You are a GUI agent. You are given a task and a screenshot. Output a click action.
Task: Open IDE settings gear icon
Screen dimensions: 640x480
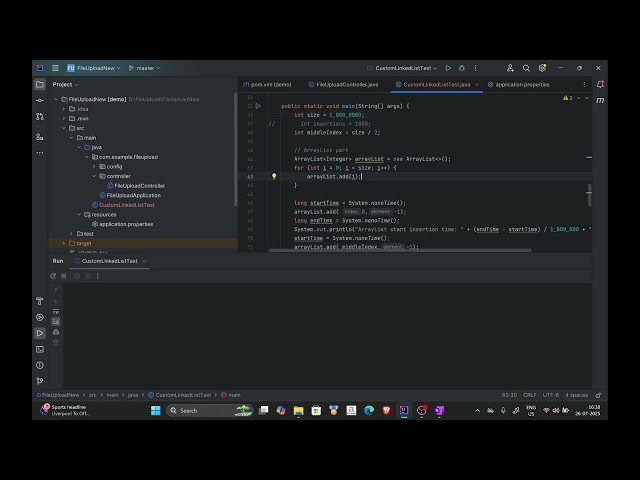pyautogui.click(x=542, y=68)
